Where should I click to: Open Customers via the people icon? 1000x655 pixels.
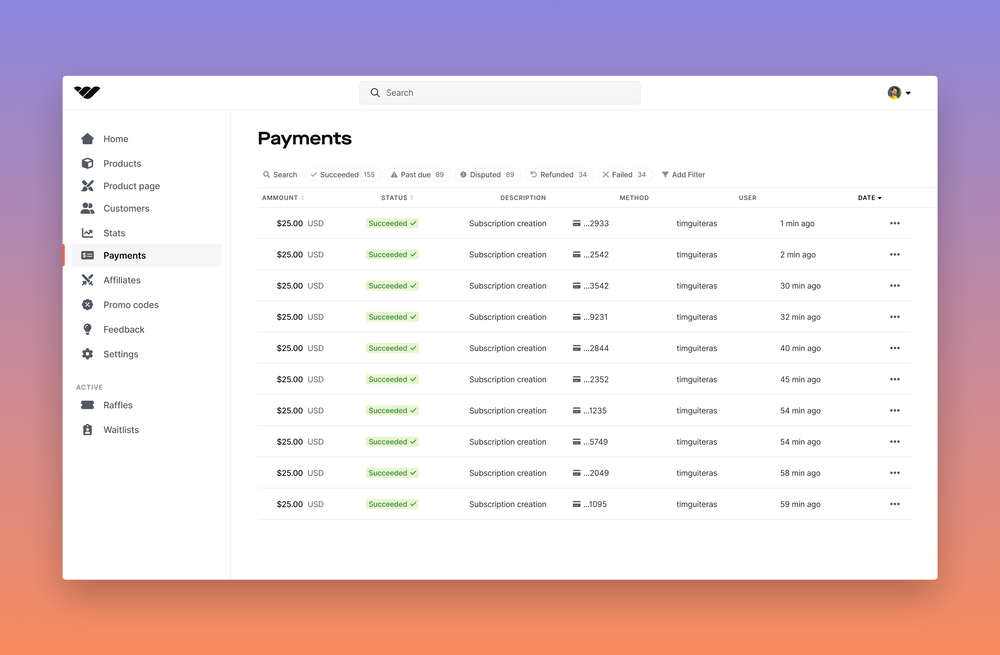pyautogui.click(x=88, y=208)
